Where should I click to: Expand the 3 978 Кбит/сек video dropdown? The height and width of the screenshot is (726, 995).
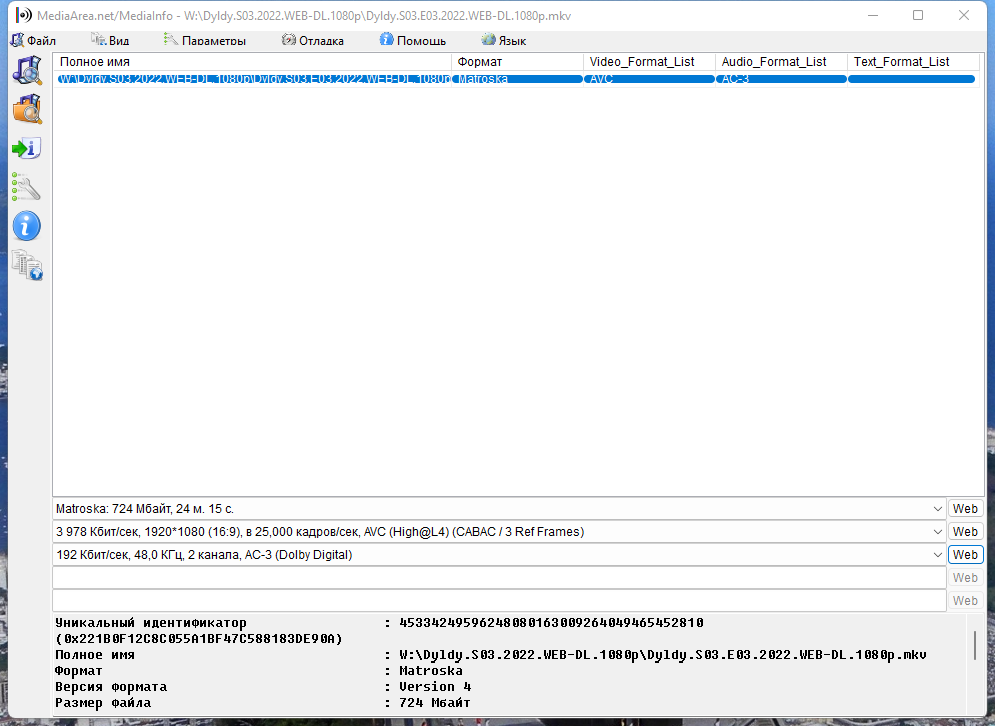[937, 532]
